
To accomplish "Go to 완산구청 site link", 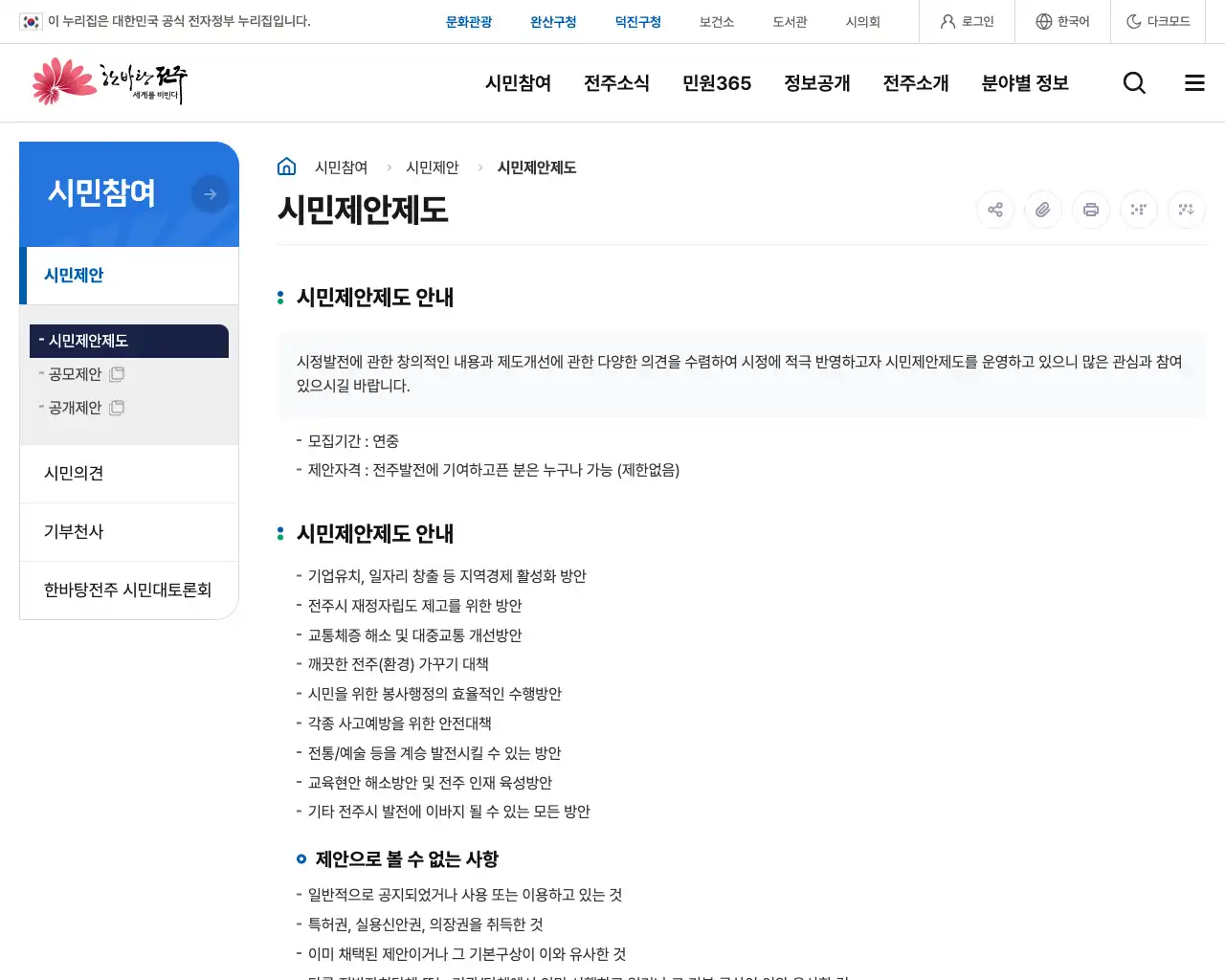I will click(553, 21).
